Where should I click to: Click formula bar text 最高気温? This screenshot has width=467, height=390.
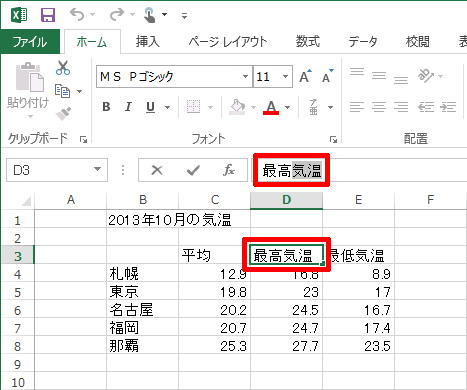[292, 170]
